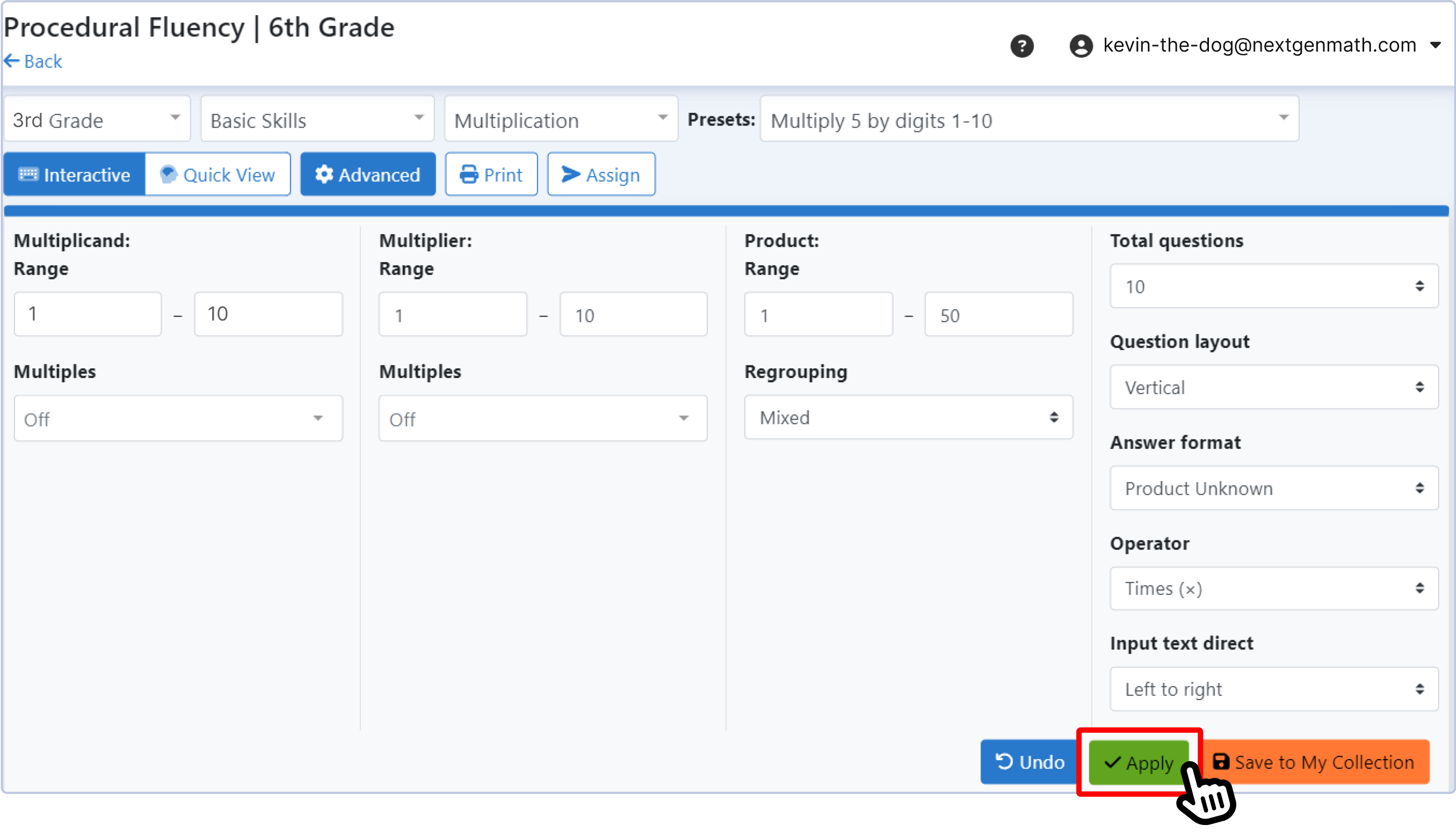Open the Input text direct selector

pos(1273,689)
